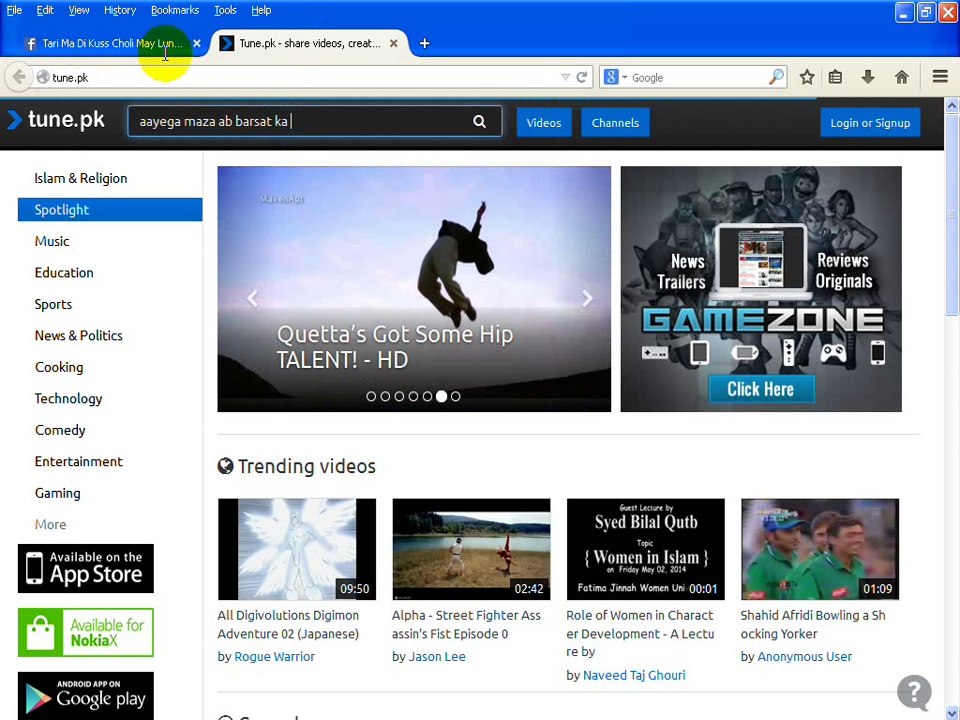Click the page vertical scrollbar up arrow
This screenshot has width=960, height=720.
tap(952, 105)
